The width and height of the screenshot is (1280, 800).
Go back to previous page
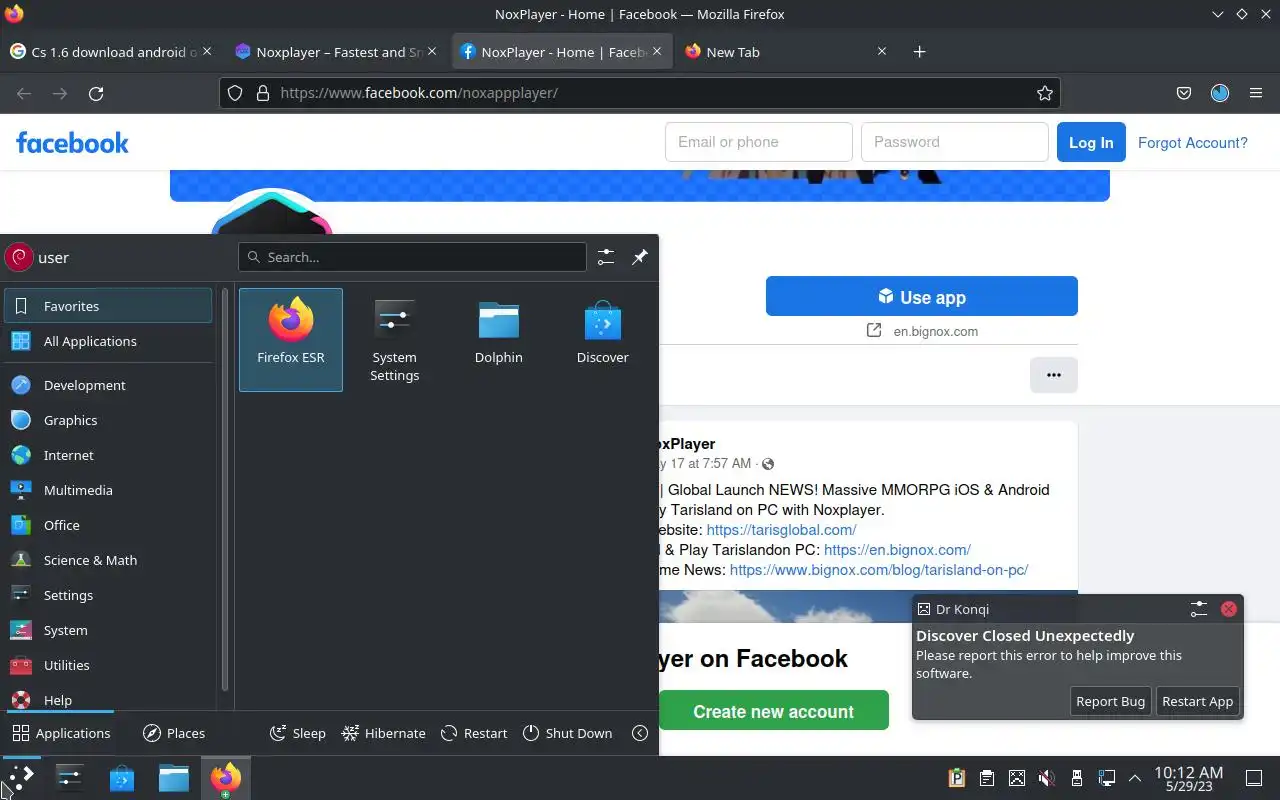point(24,93)
